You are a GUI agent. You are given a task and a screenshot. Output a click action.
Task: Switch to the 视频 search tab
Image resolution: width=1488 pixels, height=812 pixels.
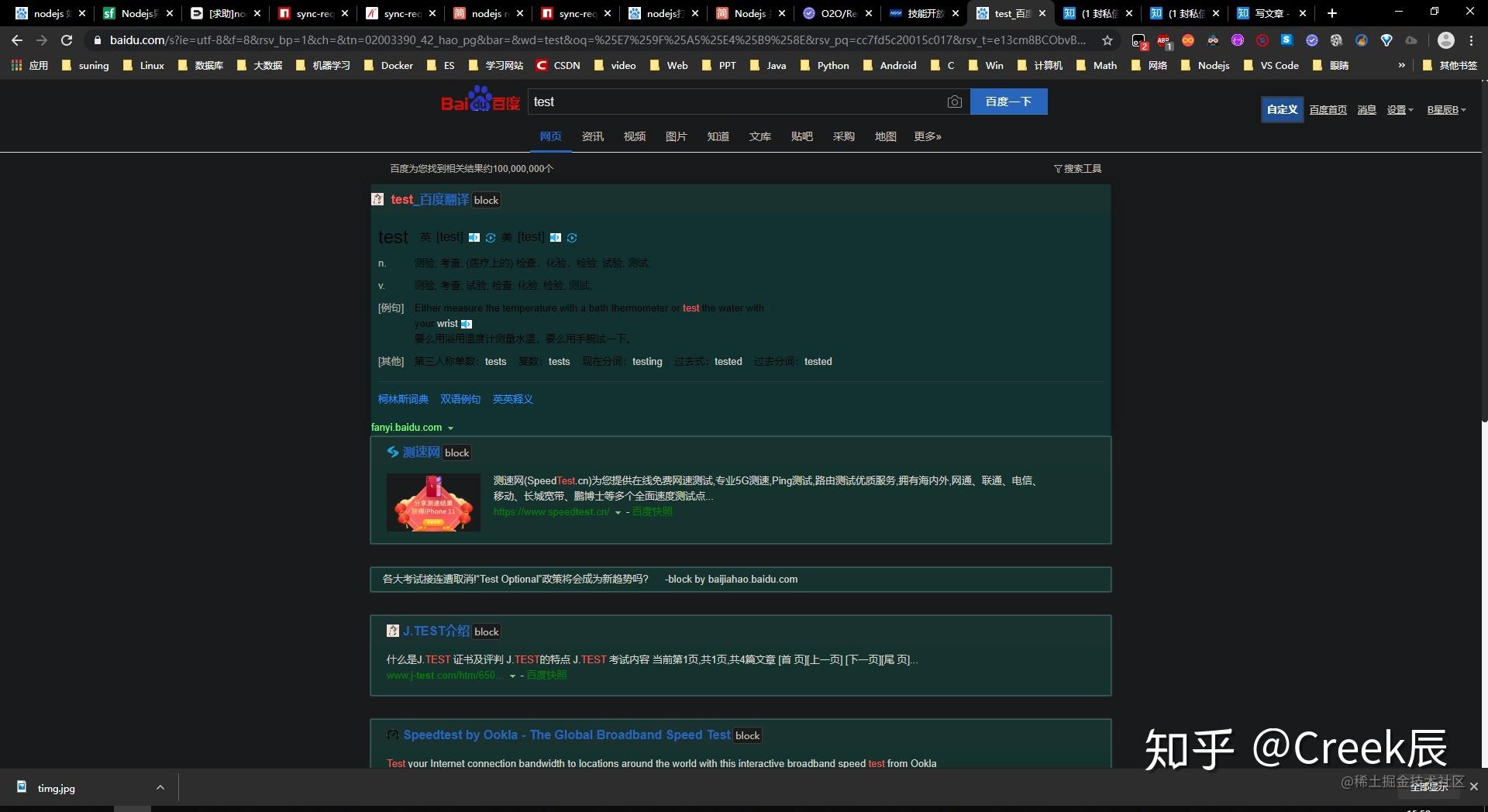click(x=634, y=136)
